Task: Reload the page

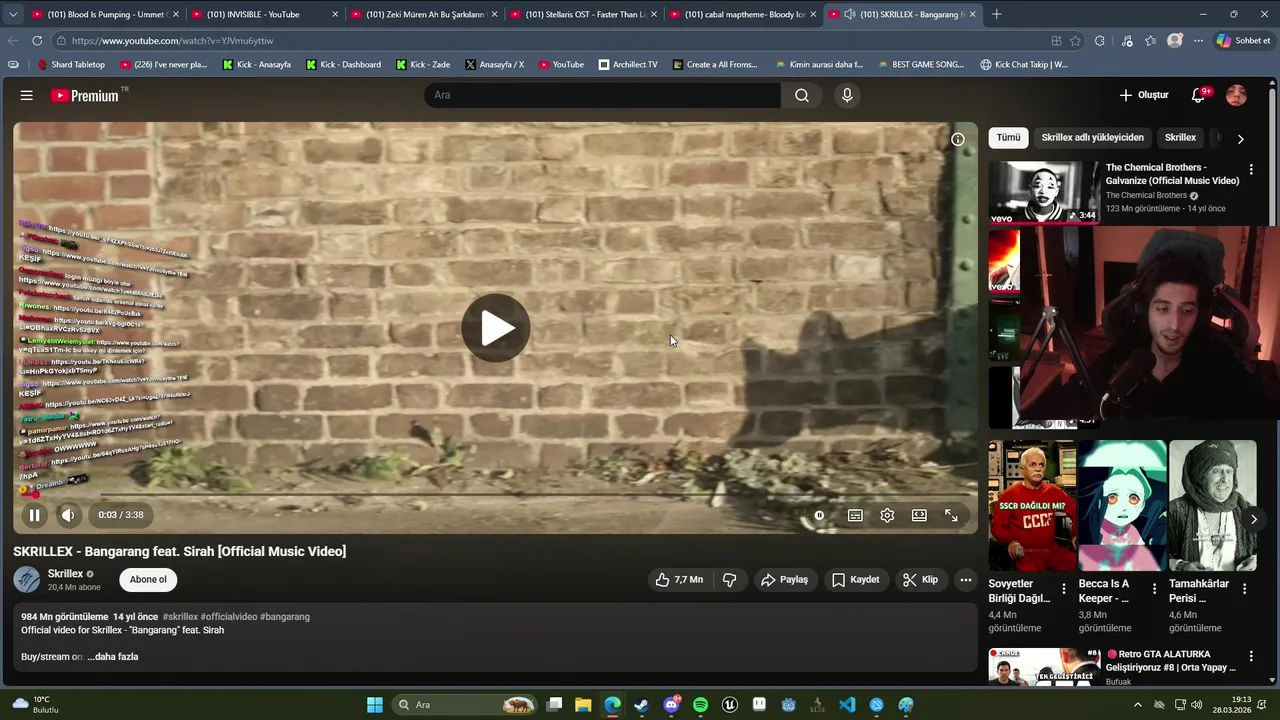Action: tap(37, 41)
